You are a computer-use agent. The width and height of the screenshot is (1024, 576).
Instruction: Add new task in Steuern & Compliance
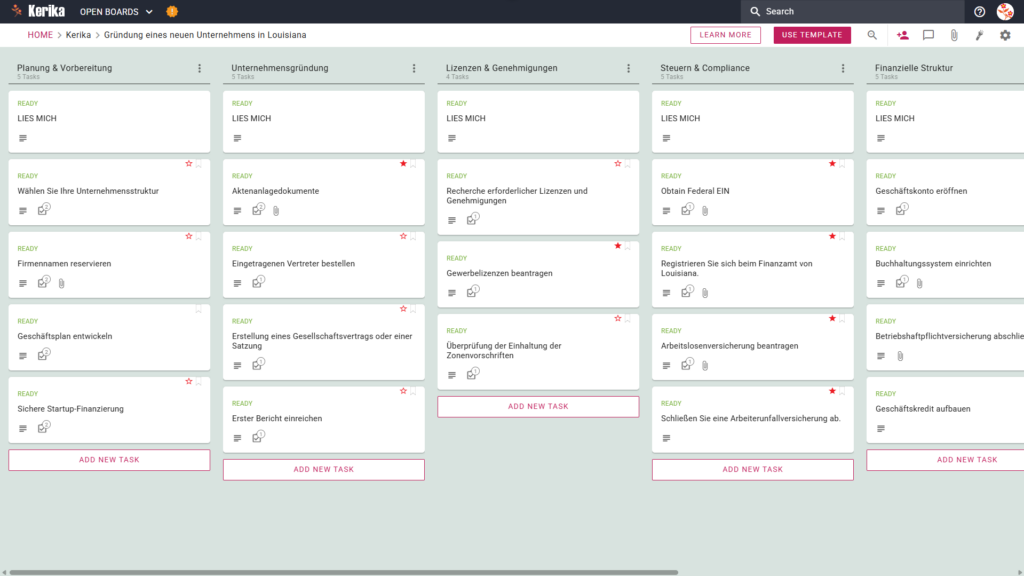point(752,470)
